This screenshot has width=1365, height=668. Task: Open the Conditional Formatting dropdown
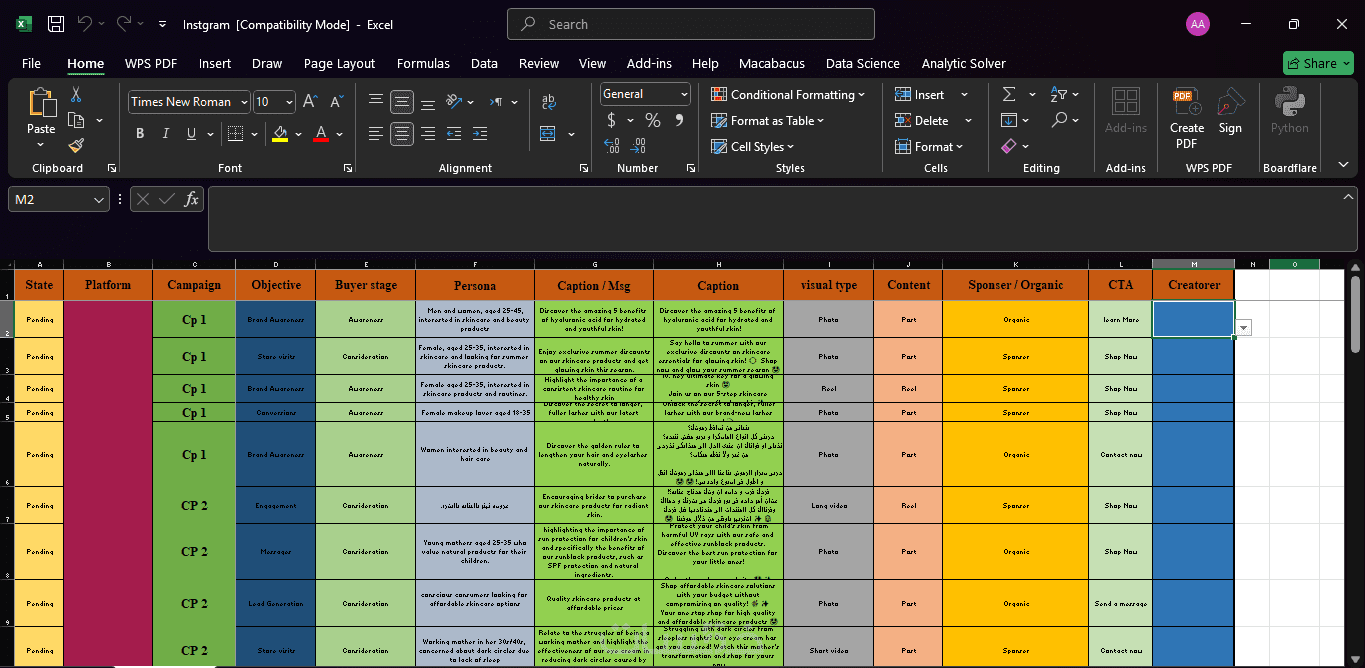pyautogui.click(x=788, y=94)
